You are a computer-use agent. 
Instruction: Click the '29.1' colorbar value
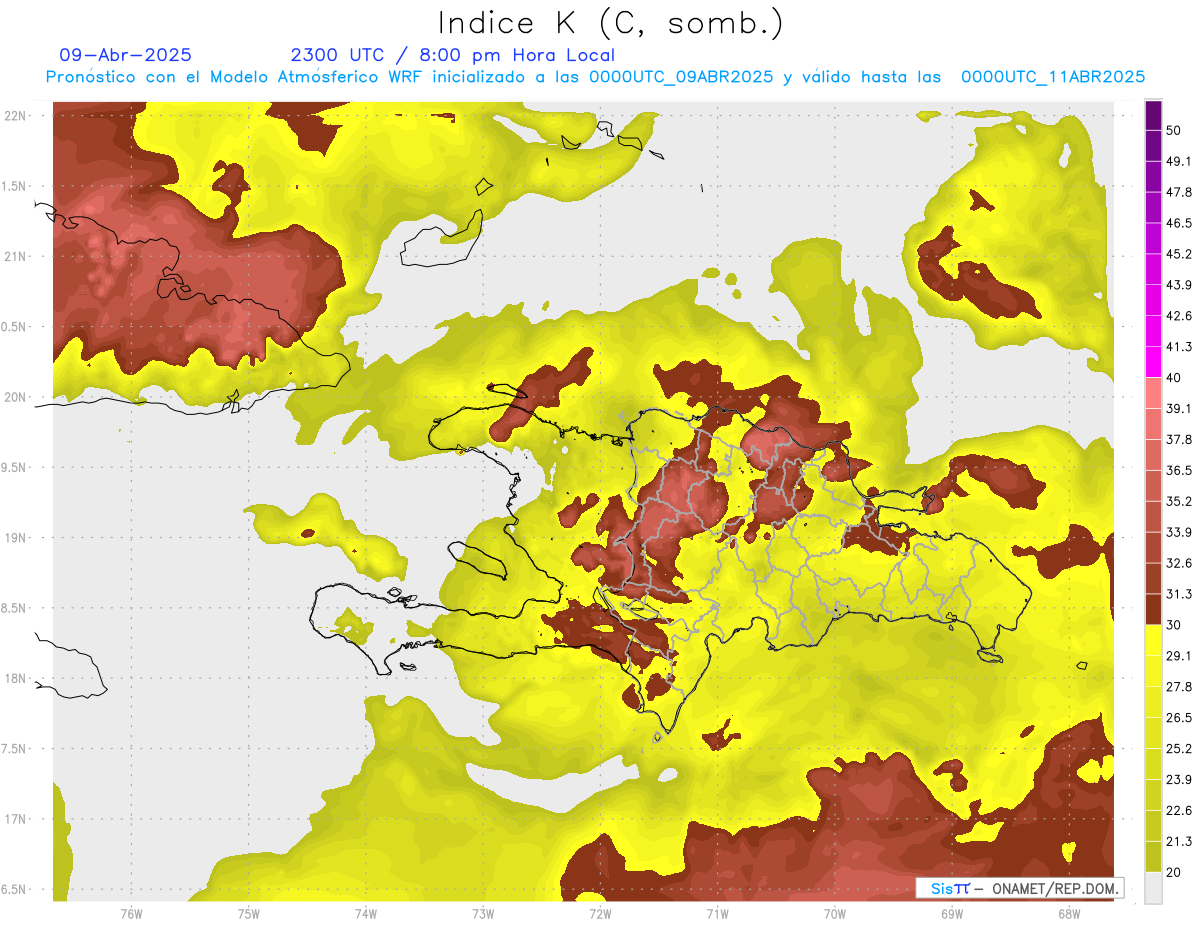click(1179, 656)
